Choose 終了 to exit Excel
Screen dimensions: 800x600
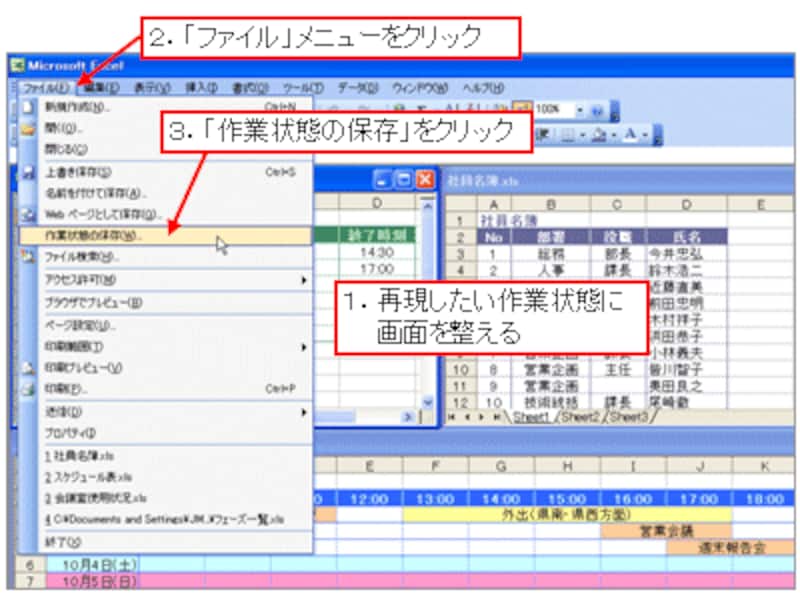[166, 542]
